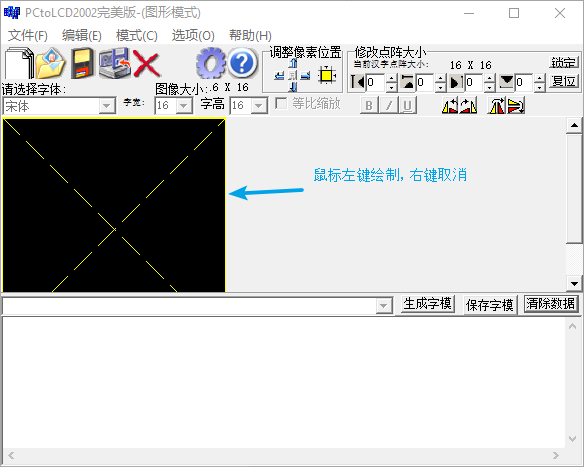
Task: Save using the floppy disk icon
Action: (x=82, y=63)
